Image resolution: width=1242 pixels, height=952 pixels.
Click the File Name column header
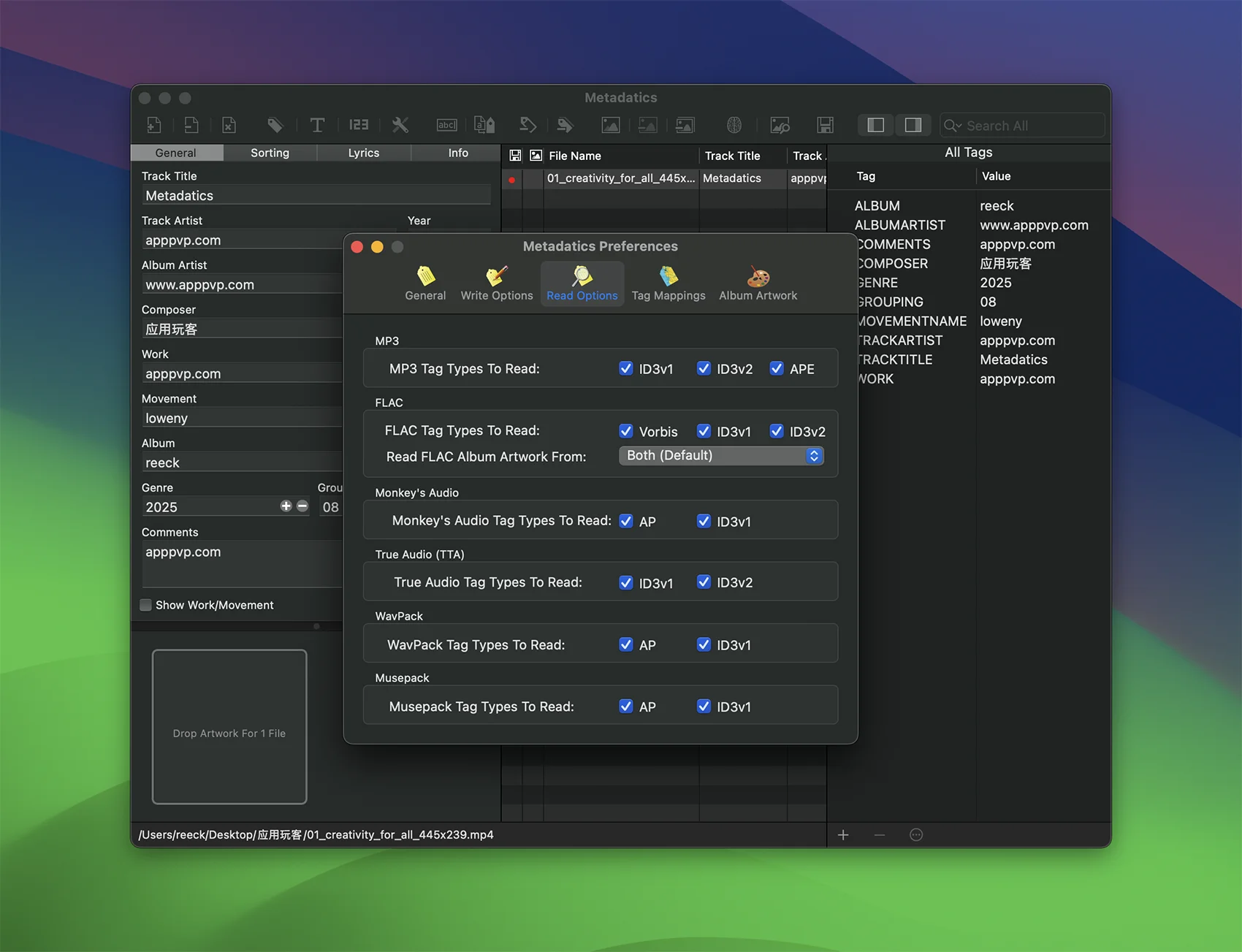click(x=621, y=156)
